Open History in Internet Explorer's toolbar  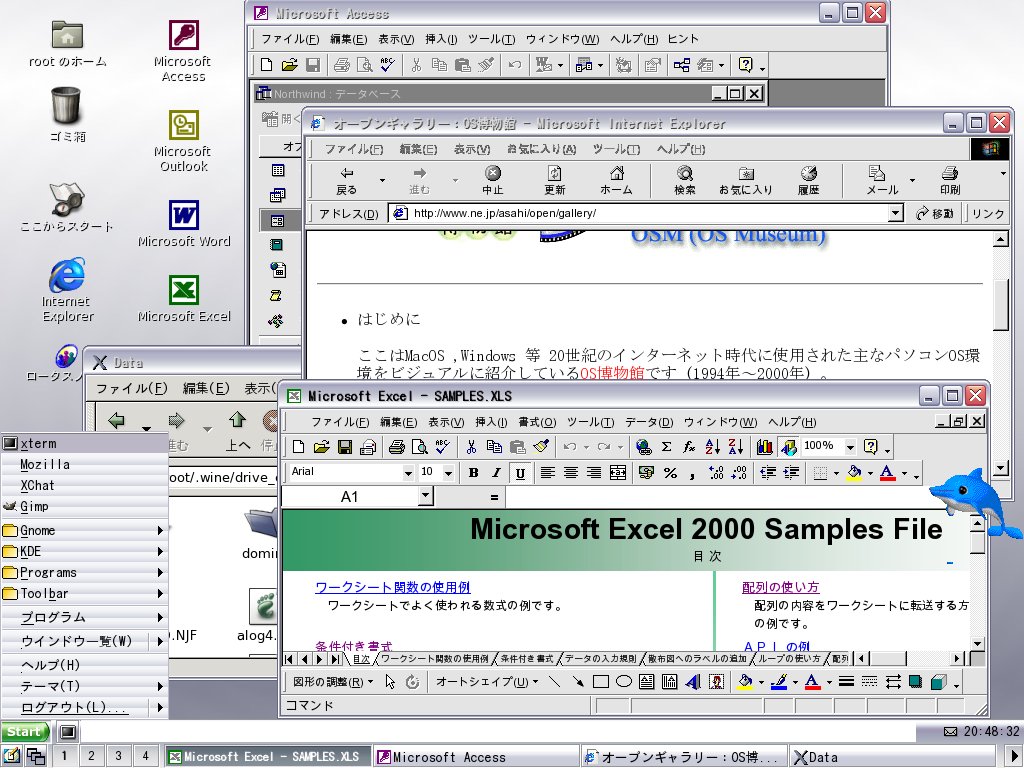click(808, 181)
